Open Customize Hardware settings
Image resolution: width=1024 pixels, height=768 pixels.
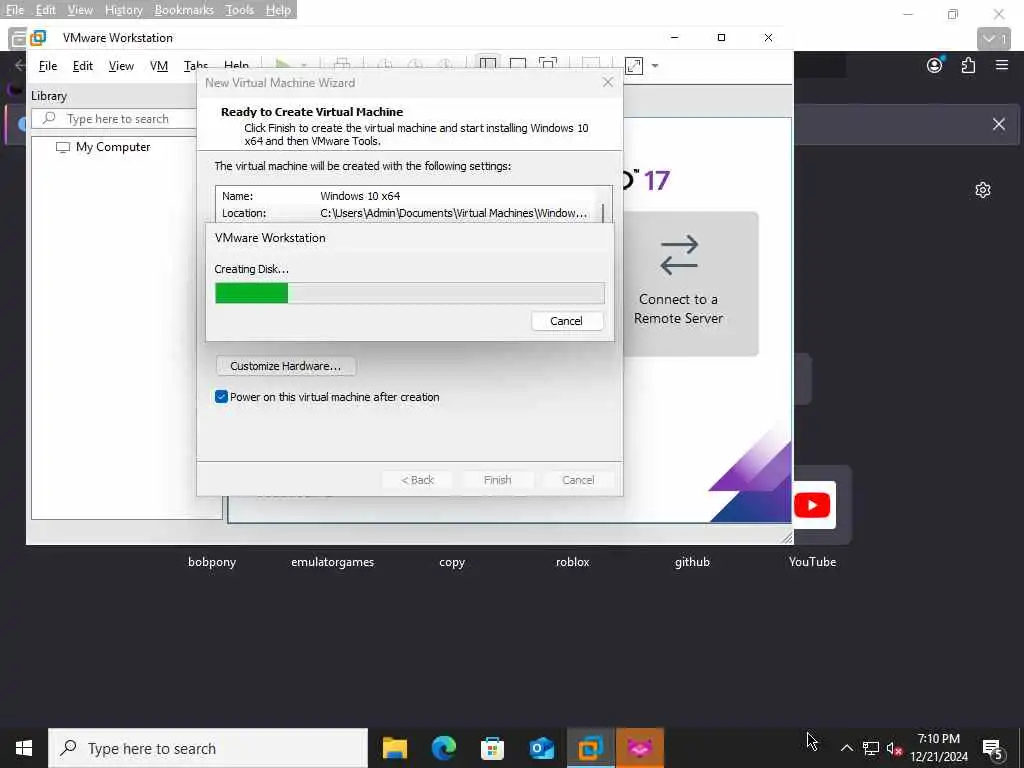[285, 366]
